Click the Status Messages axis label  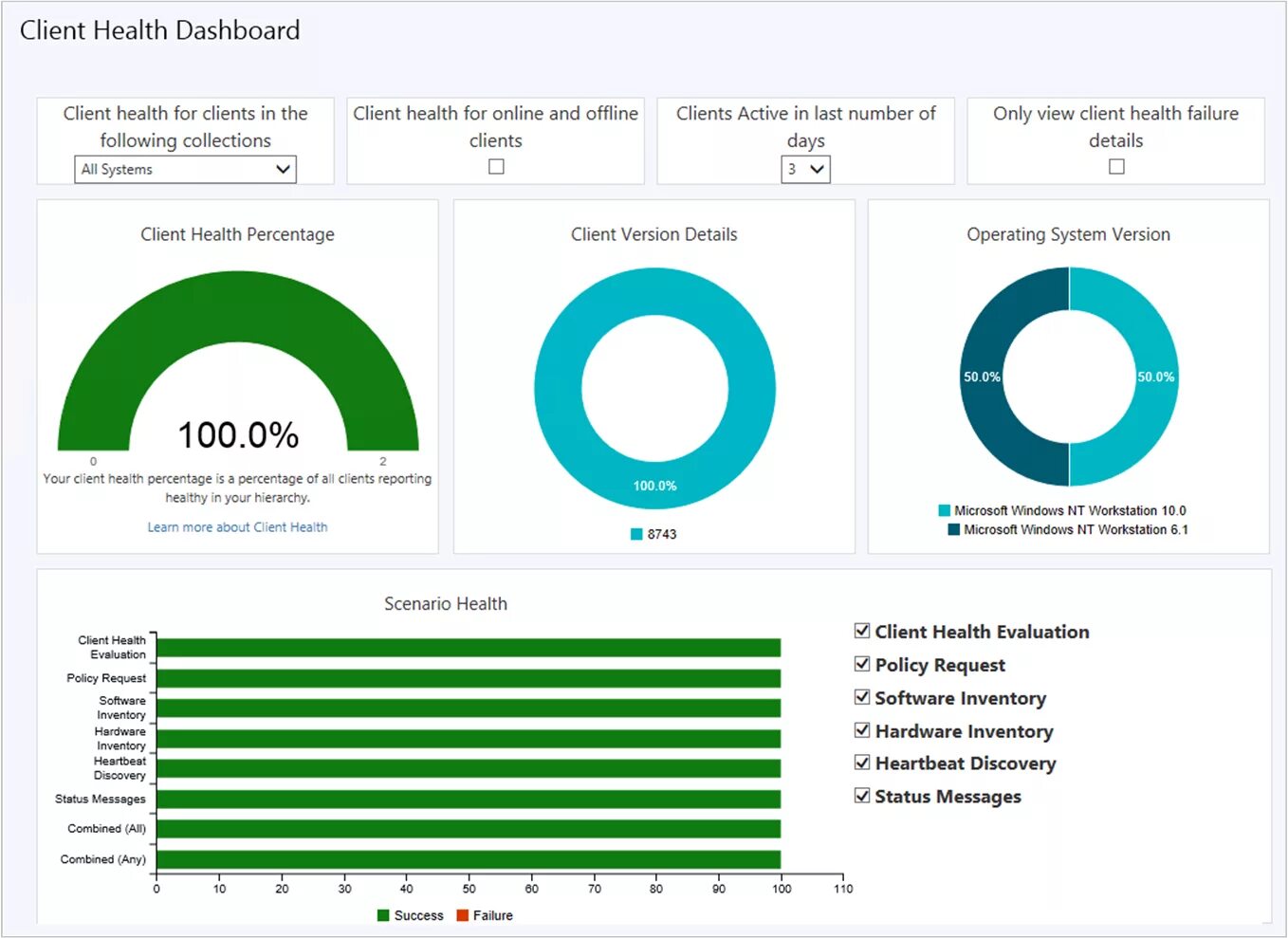[101, 799]
